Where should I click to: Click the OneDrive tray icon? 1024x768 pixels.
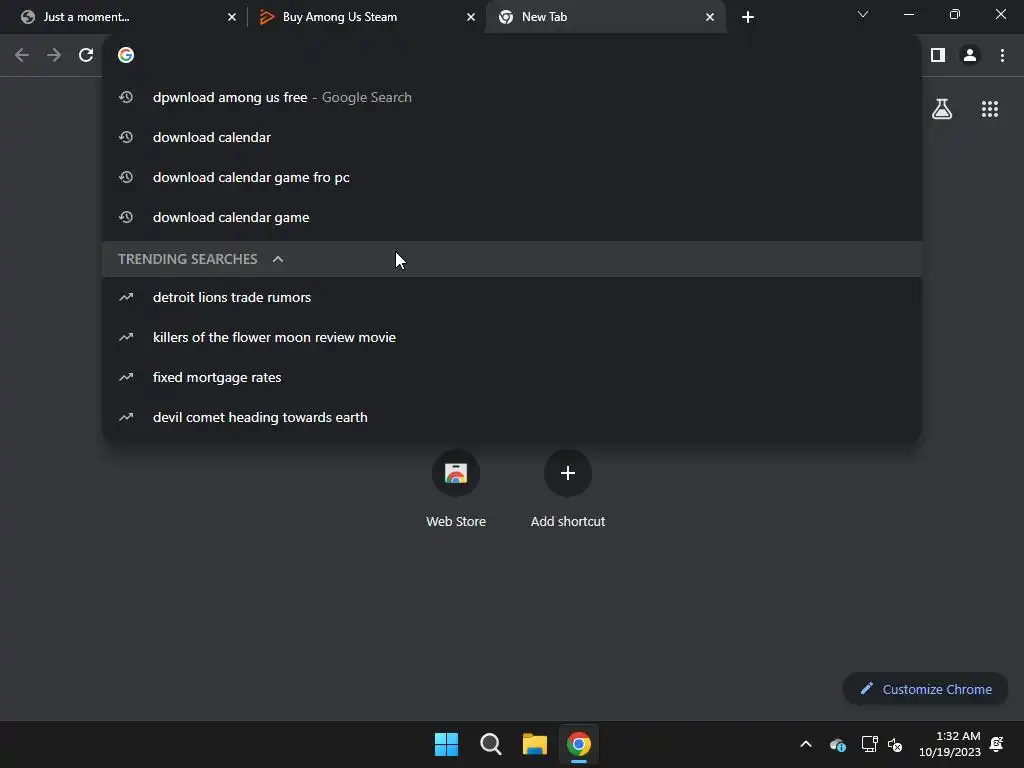point(838,744)
